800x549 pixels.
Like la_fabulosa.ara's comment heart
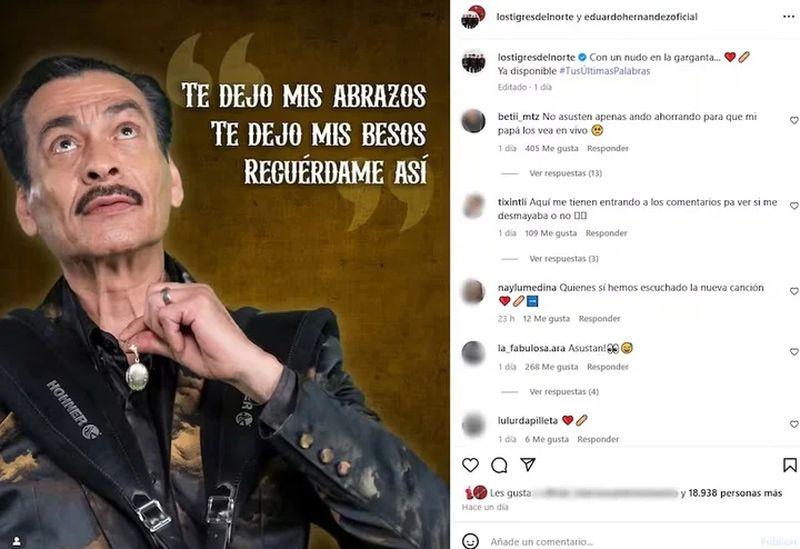pos(794,352)
